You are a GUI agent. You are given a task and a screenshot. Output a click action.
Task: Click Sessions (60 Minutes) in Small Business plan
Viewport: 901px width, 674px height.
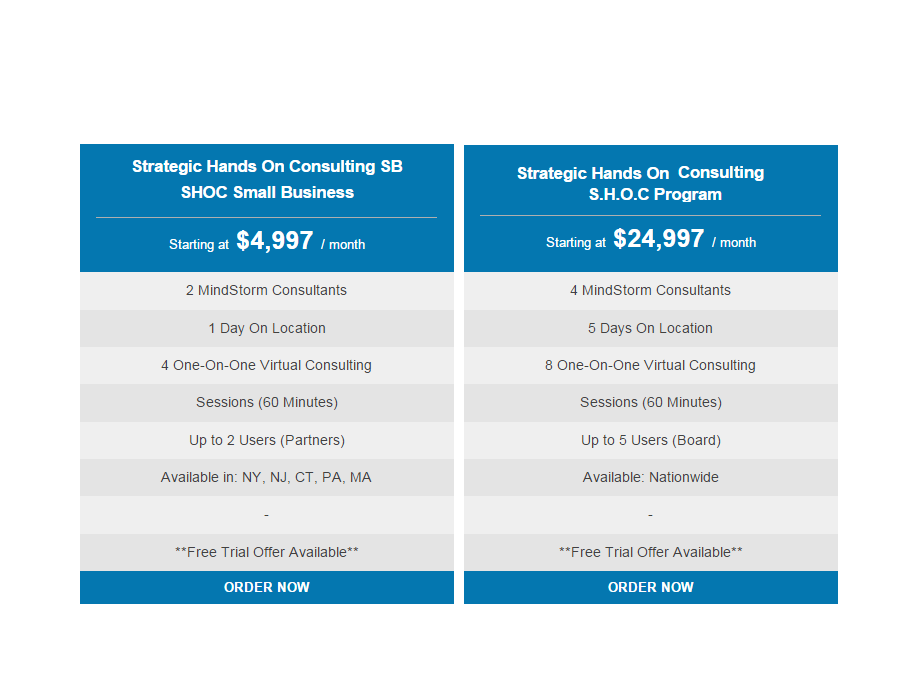click(267, 403)
